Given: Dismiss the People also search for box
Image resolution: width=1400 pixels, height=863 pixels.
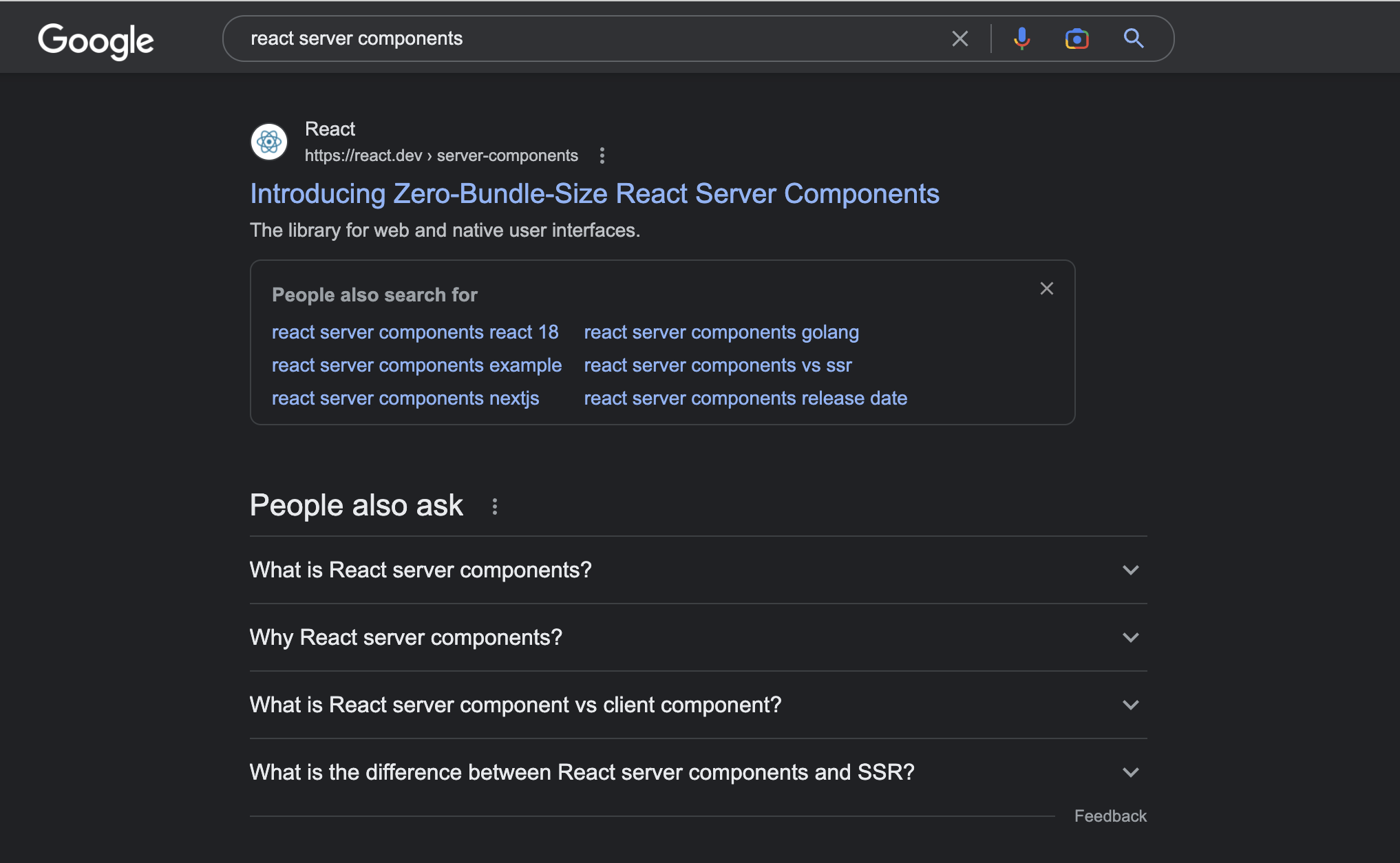Looking at the screenshot, I should click(1046, 288).
